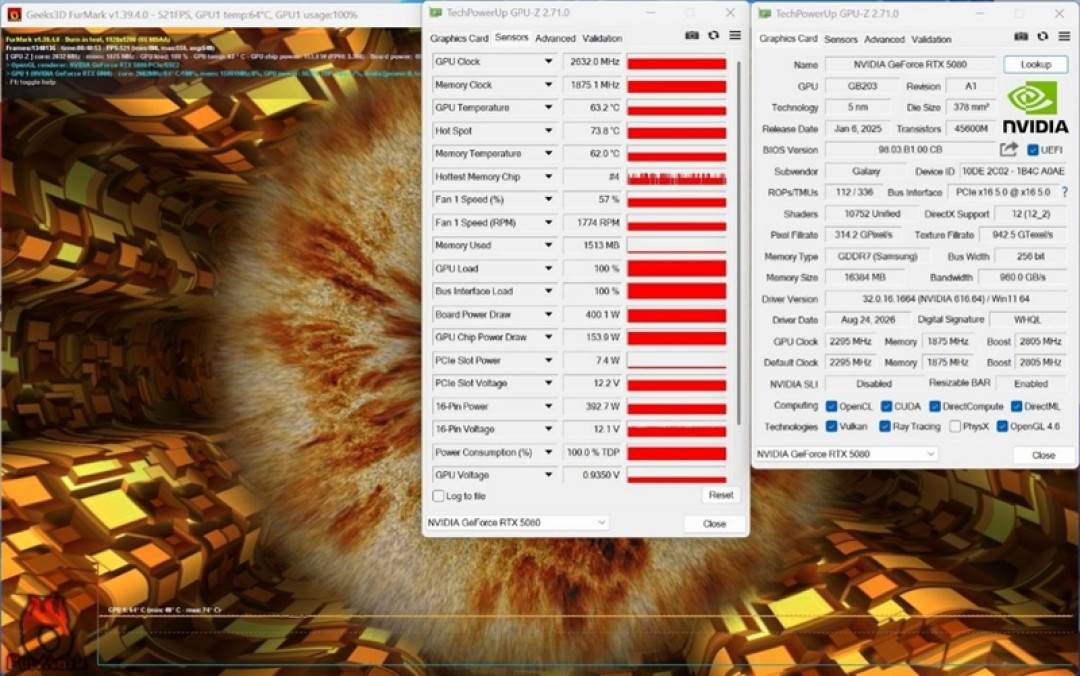
Task: Click the camera icon in the Graphics Card window
Action: (x=1021, y=37)
